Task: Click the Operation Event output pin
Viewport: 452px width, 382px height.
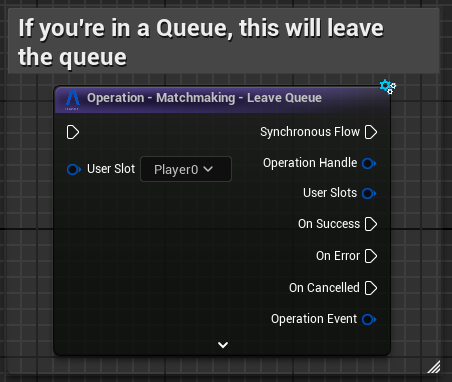Action: point(369,319)
